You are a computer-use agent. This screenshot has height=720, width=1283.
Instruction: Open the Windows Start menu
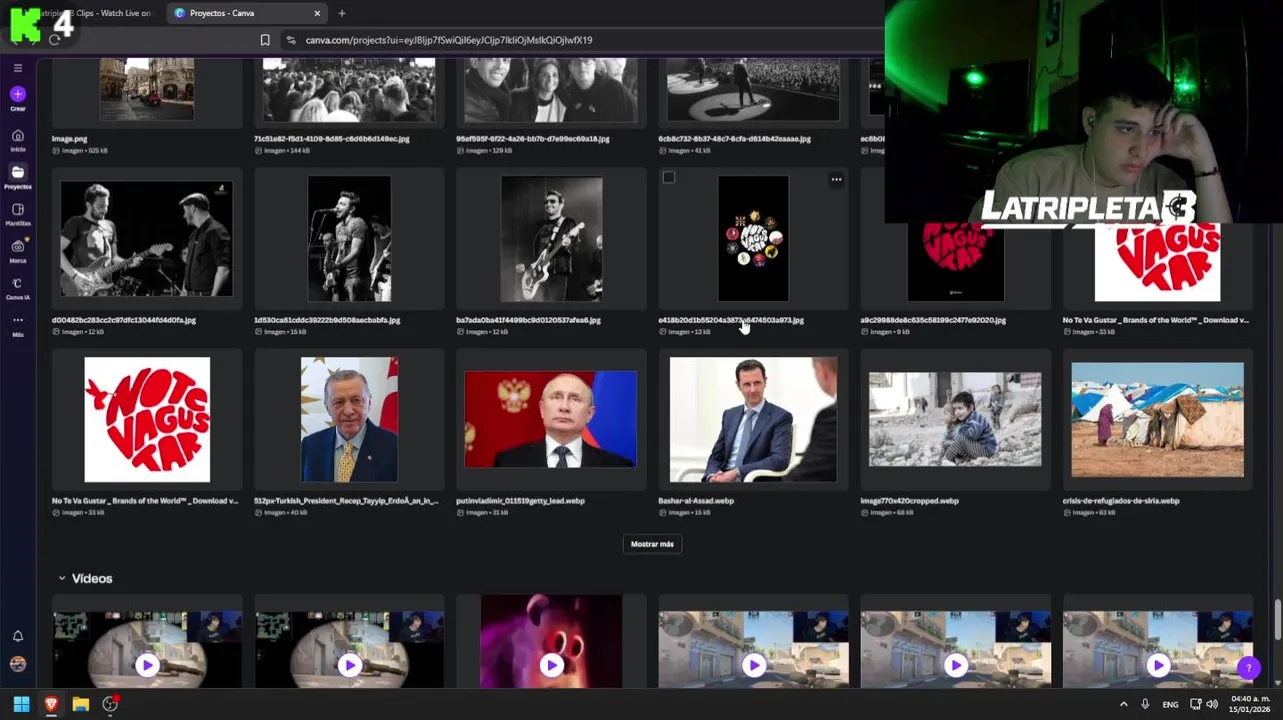click(21, 704)
